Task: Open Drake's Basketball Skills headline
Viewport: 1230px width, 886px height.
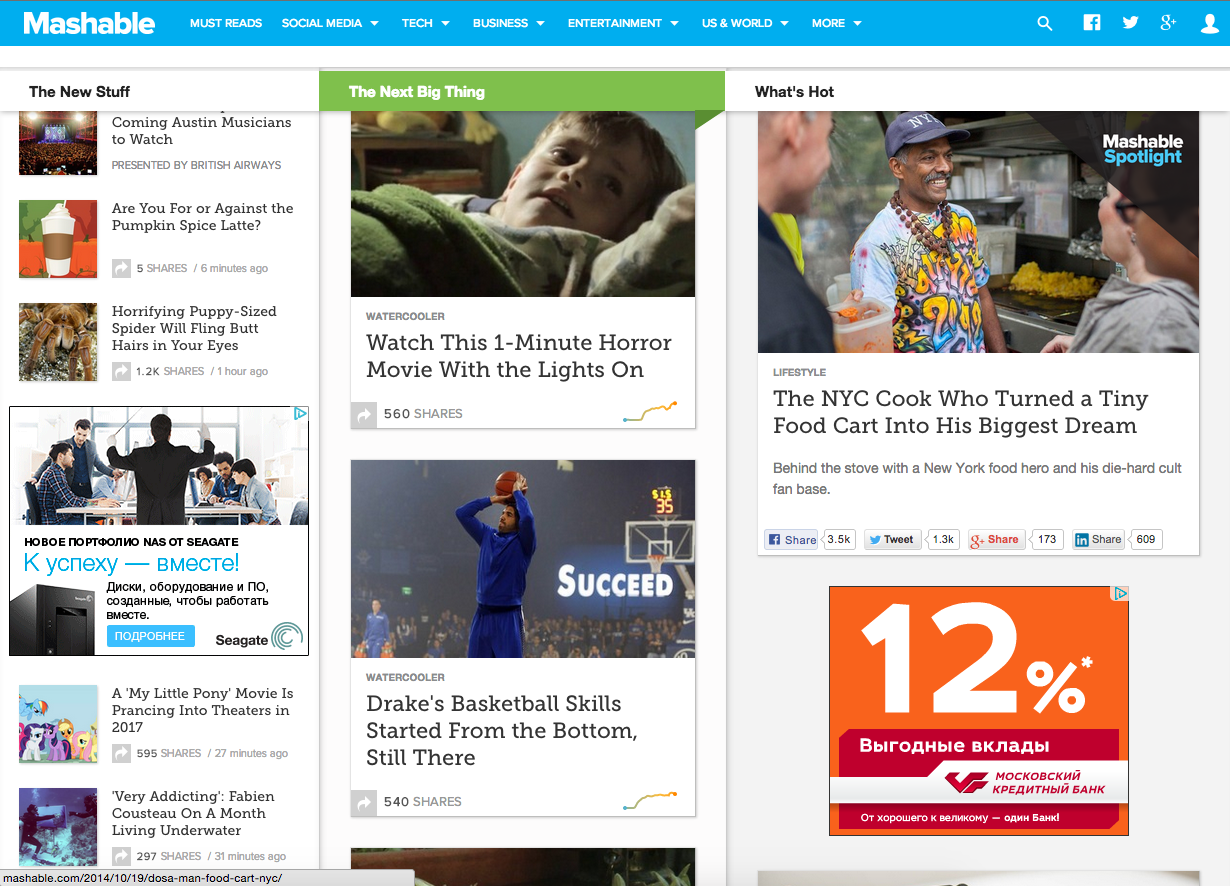Action: (x=501, y=730)
